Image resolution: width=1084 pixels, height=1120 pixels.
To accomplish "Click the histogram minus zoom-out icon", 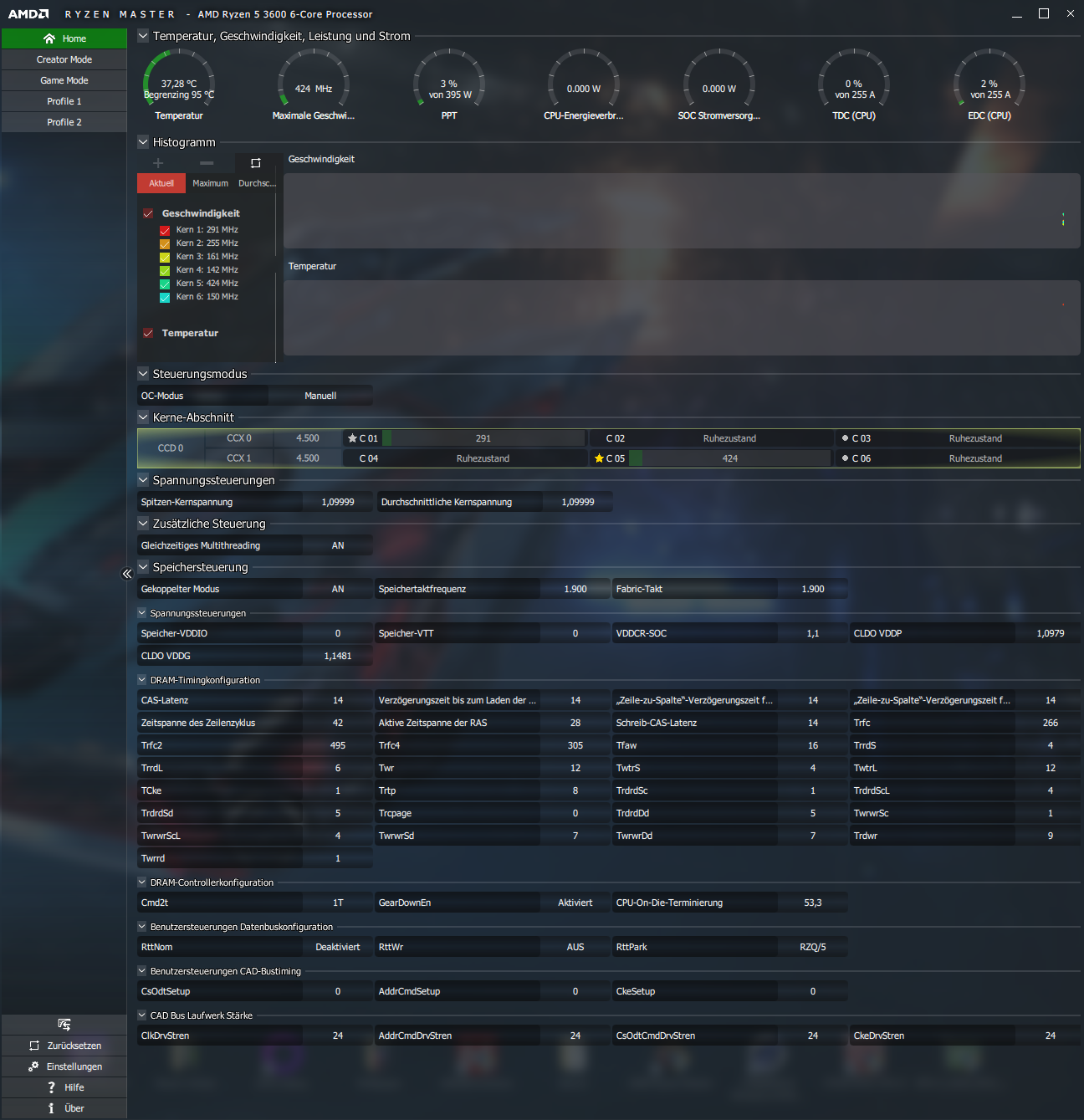I will point(207,163).
